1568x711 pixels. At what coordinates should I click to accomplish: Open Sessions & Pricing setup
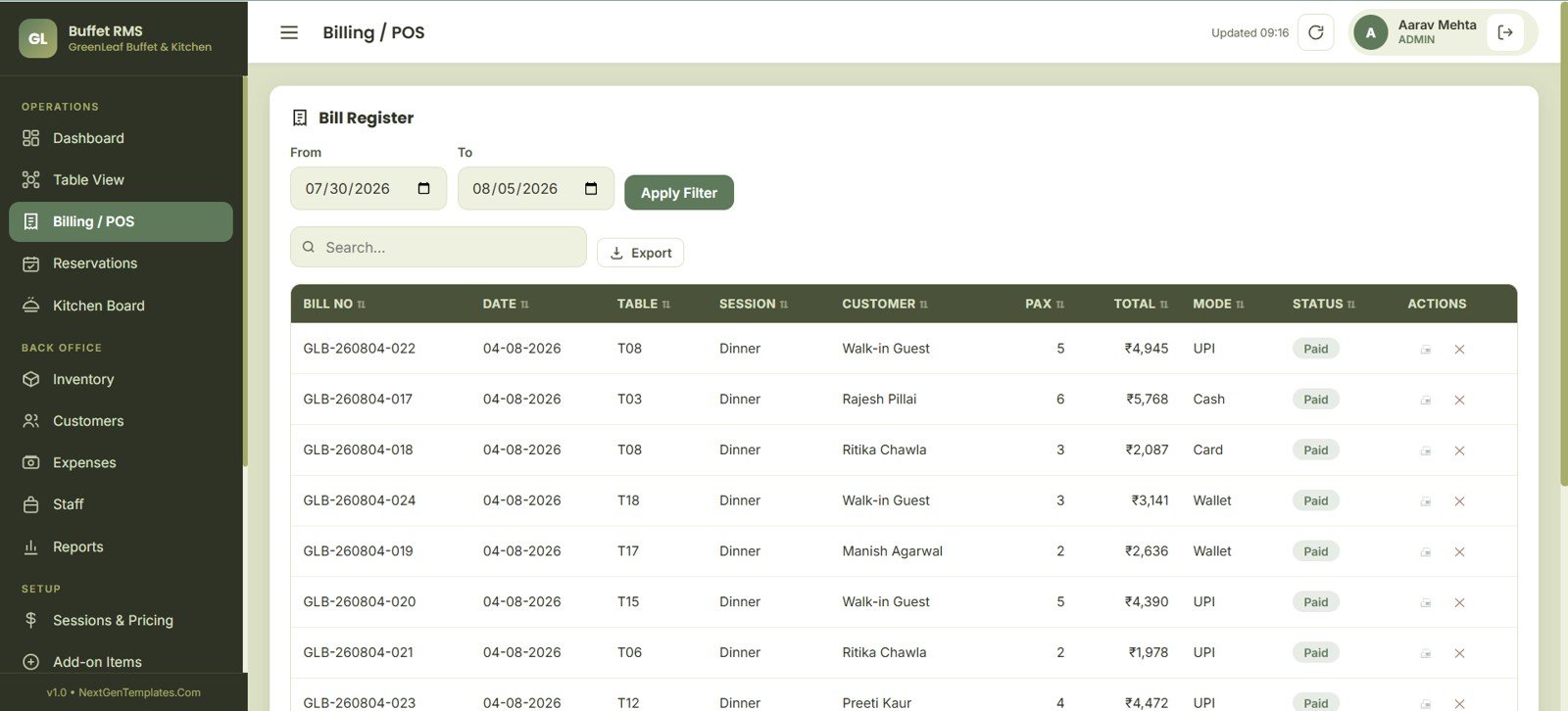click(x=121, y=620)
